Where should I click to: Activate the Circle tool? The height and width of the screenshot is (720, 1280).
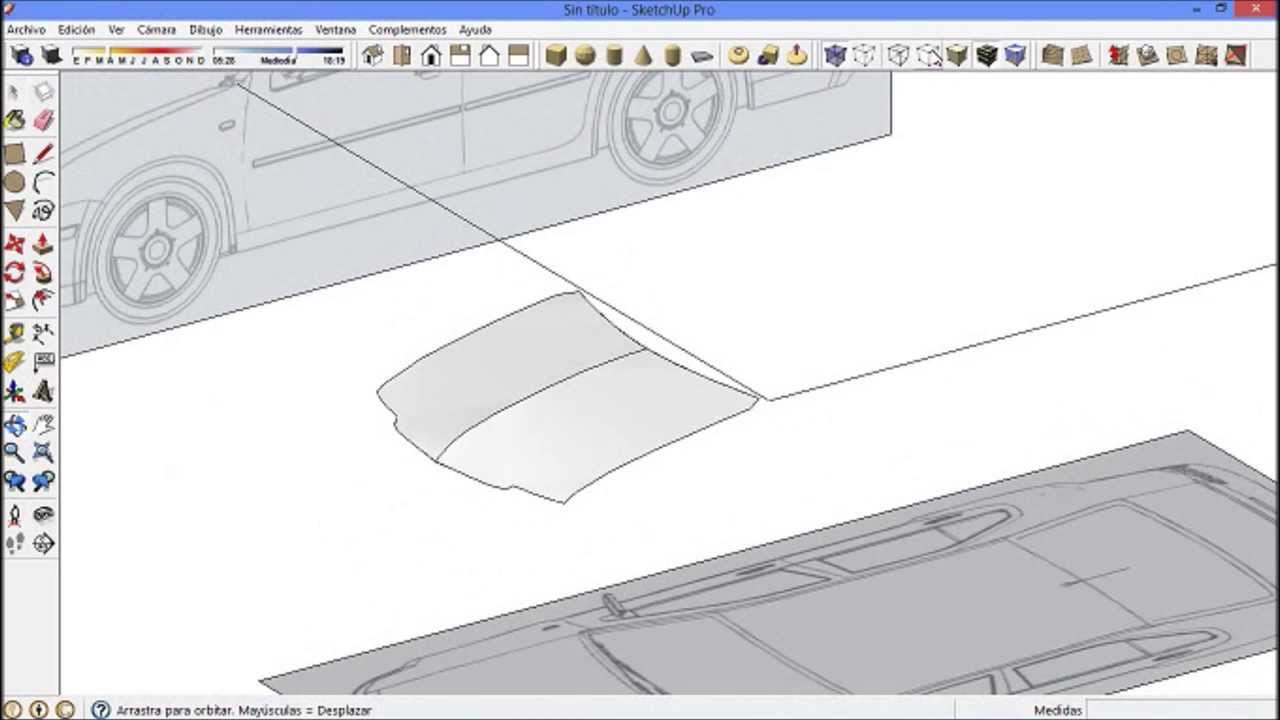[x=14, y=182]
